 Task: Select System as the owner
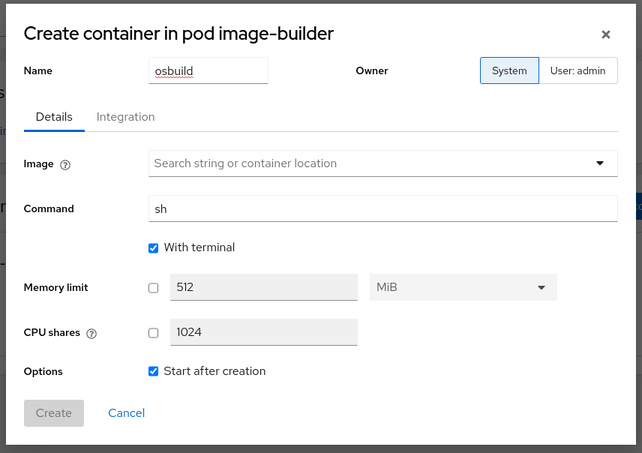509,71
